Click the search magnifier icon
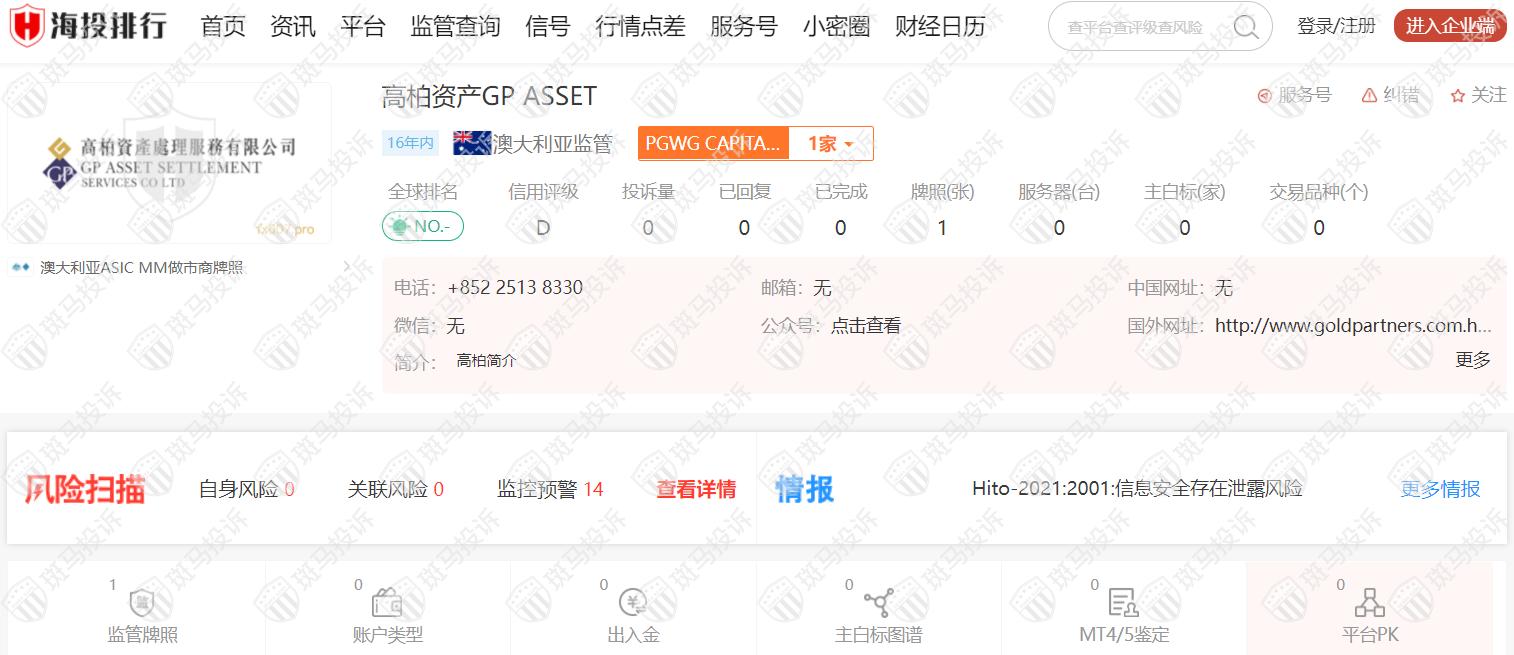The height and width of the screenshot is (655, 1514). (1246, 27)
